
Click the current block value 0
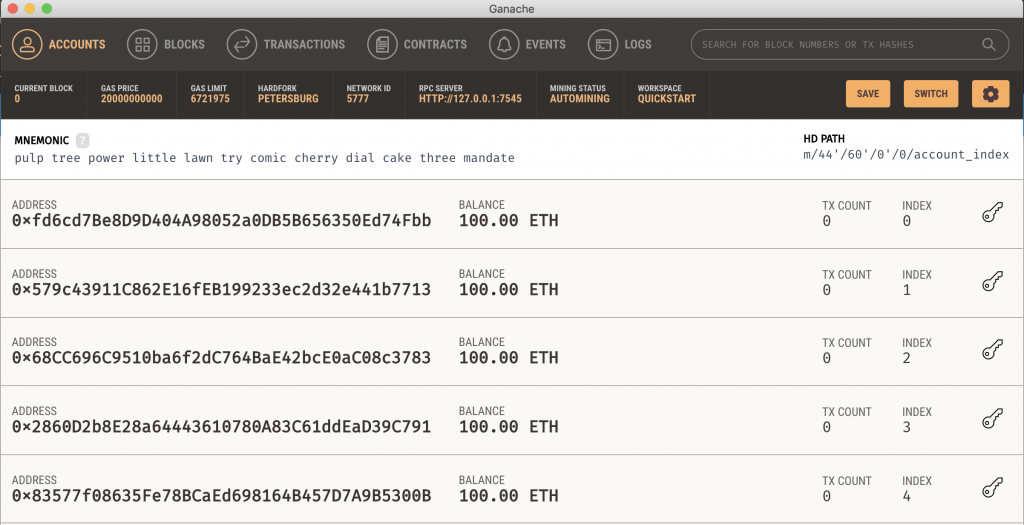tap(17, 99)
